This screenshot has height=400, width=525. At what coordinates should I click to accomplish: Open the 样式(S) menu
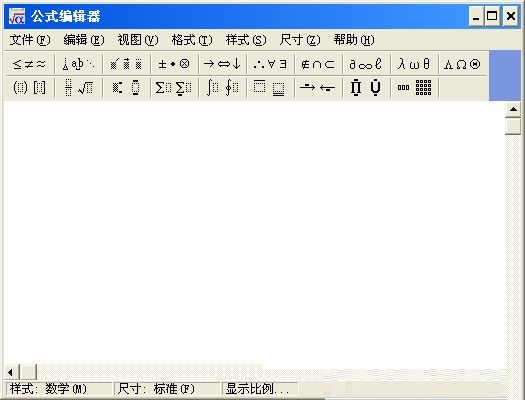pos(246,40)
